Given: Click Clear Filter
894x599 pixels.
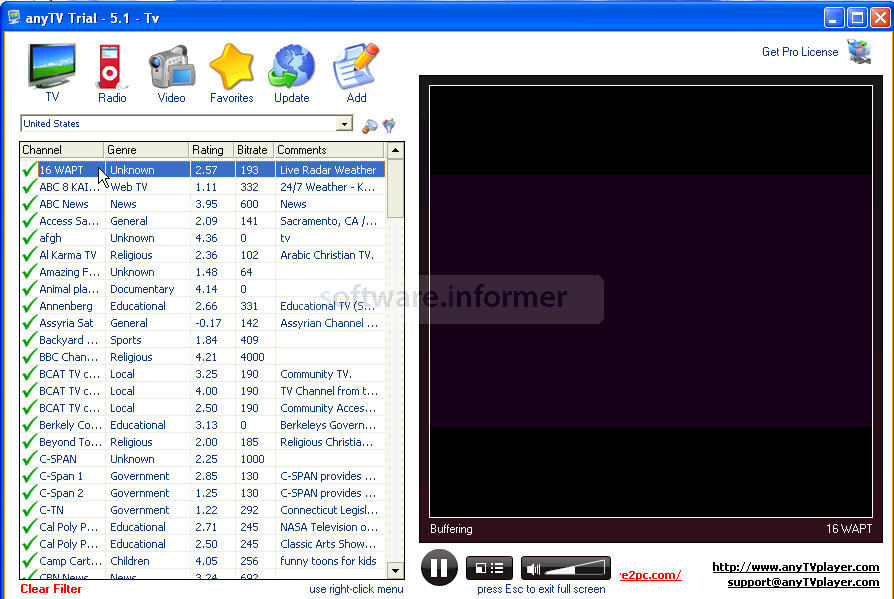Looking at the screenshot, I should tap(51, 589).
